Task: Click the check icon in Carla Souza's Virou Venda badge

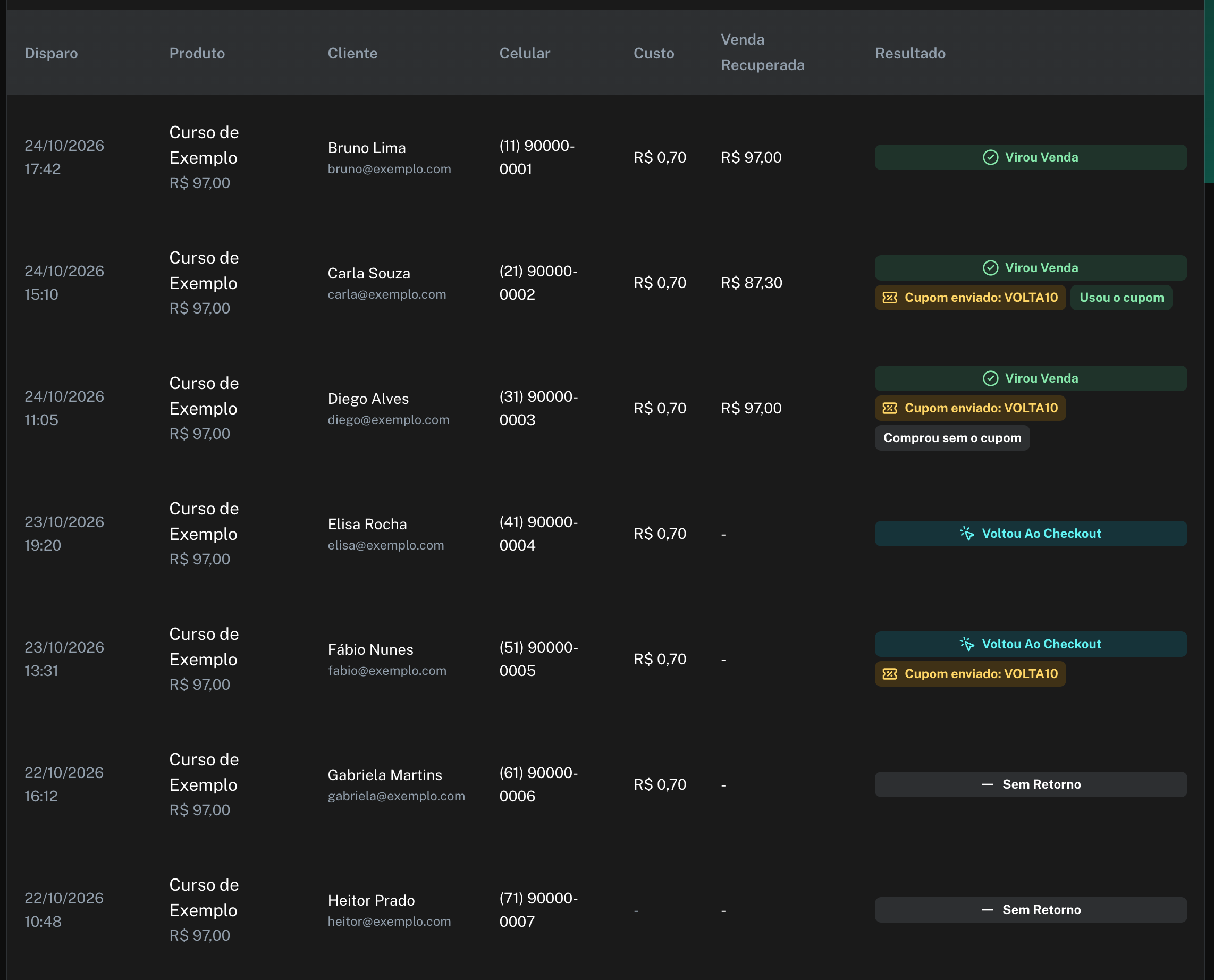Action: 990,268
